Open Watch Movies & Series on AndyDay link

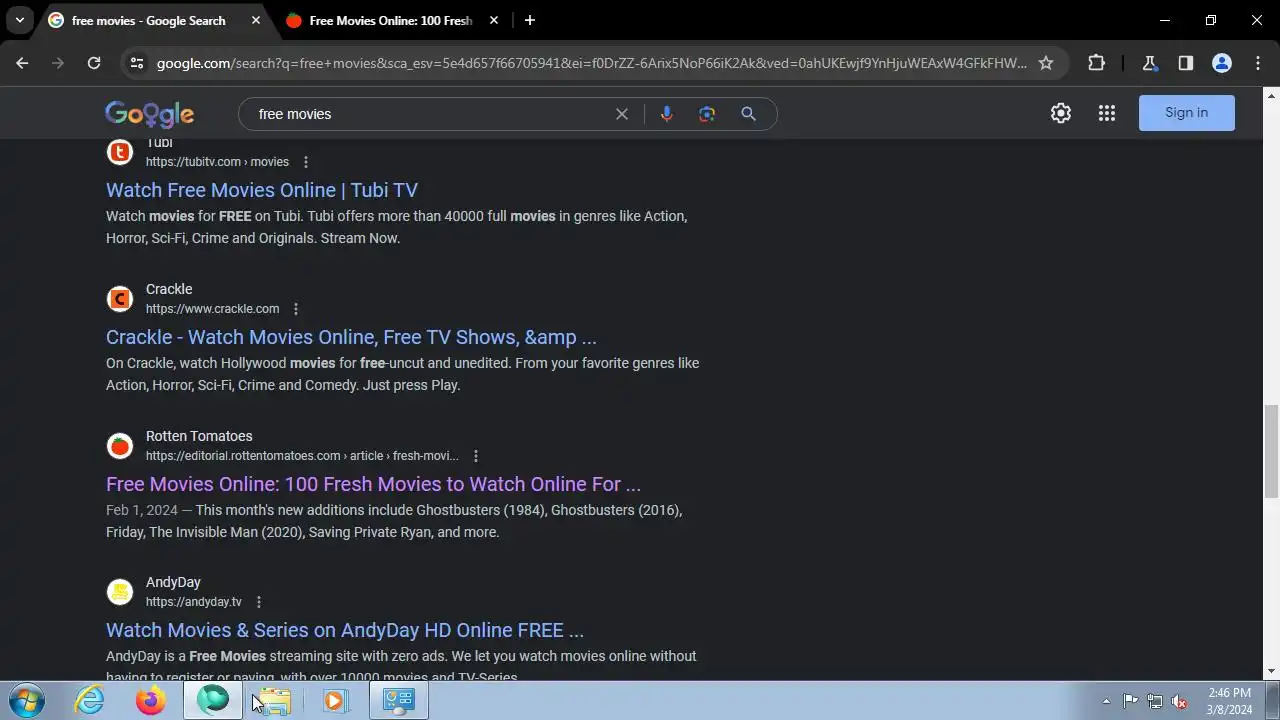pyautogui.click(x=345, y=630)
